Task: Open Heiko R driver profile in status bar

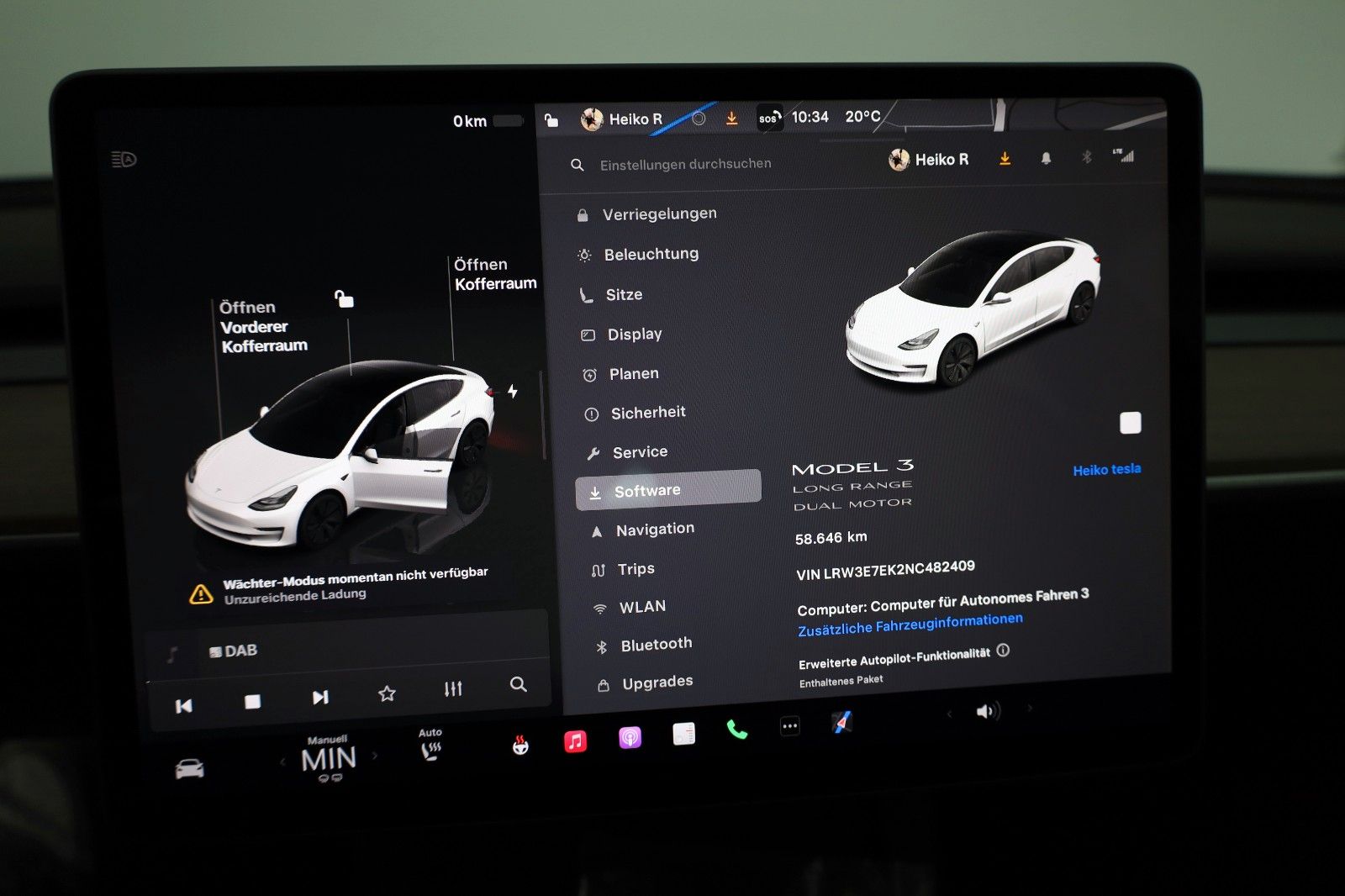Action: click(x=622, y=119)
